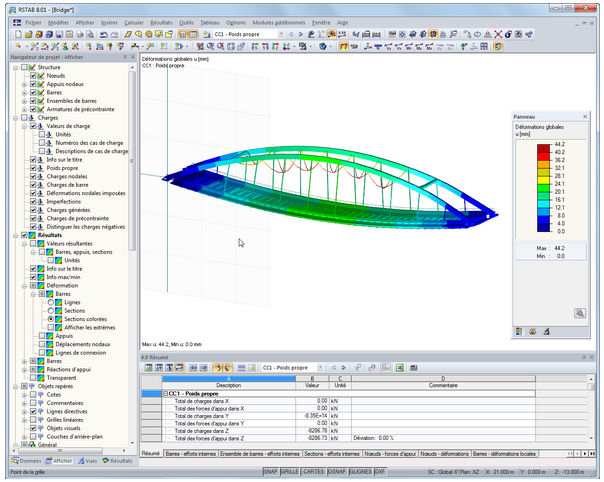Collapse the CC1 - Poids propre table group

[x=166, y=394]
